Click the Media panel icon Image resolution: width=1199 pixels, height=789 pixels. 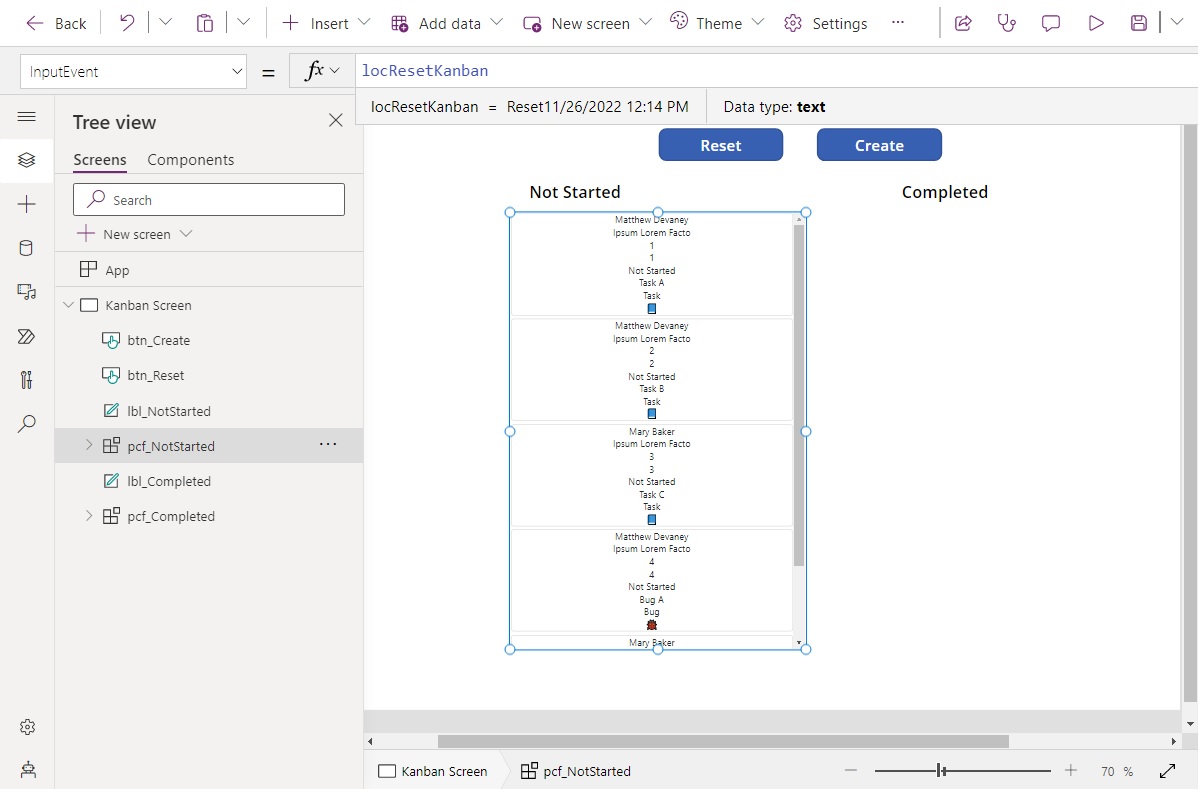[x=27, y=291]
